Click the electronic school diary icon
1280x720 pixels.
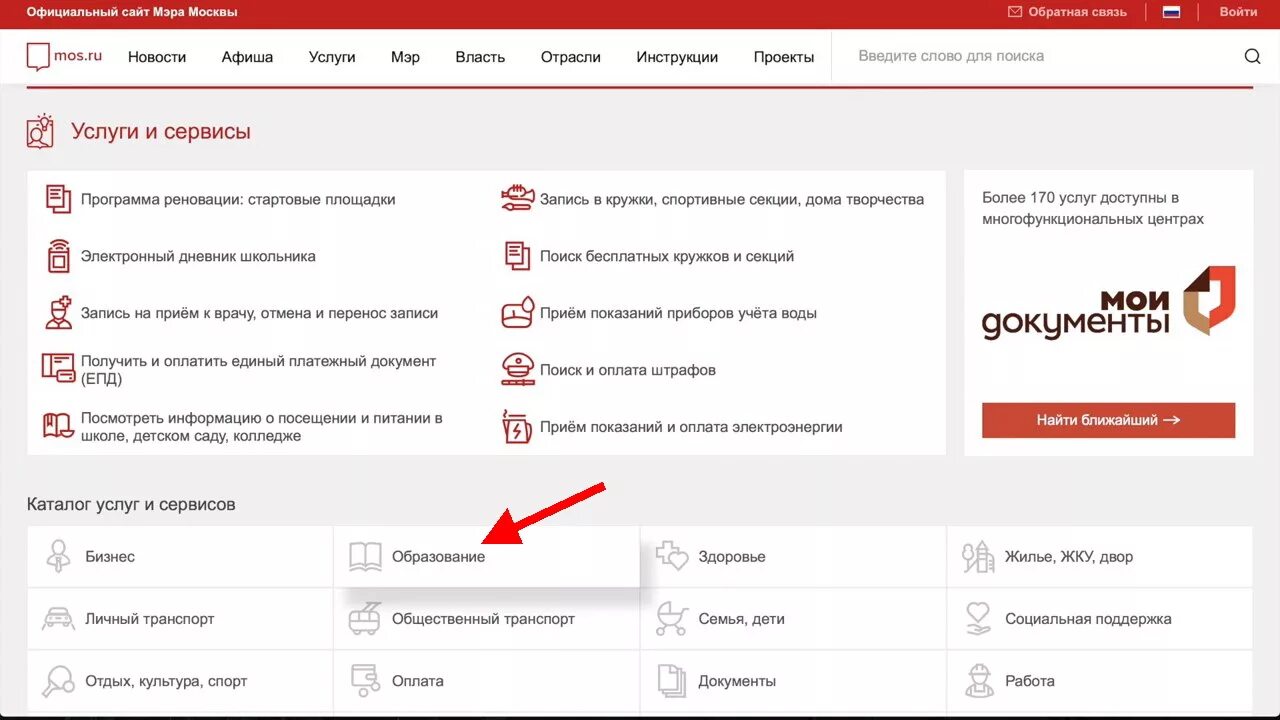pos(59,256)
